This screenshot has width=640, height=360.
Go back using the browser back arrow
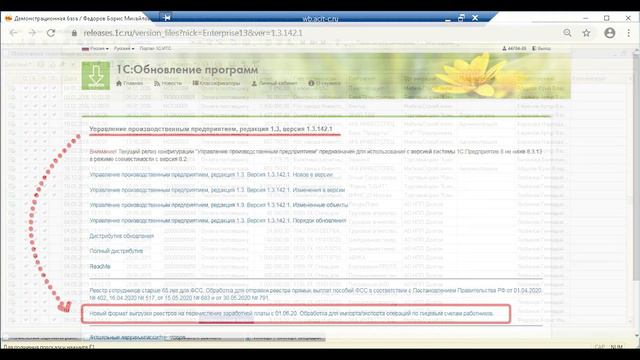[13, 33]
